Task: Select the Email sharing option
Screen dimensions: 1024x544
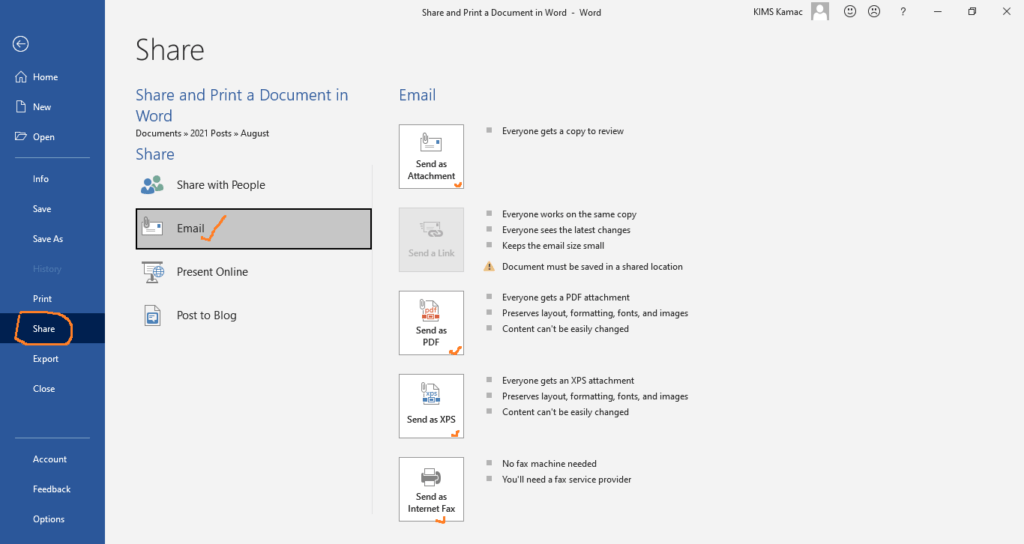Action: (253, 229)
